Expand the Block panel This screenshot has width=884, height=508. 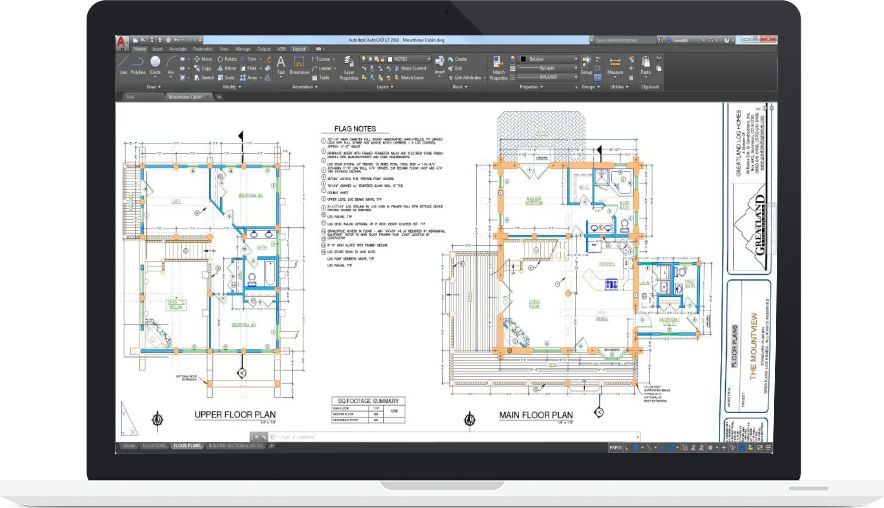coord(459,87)
